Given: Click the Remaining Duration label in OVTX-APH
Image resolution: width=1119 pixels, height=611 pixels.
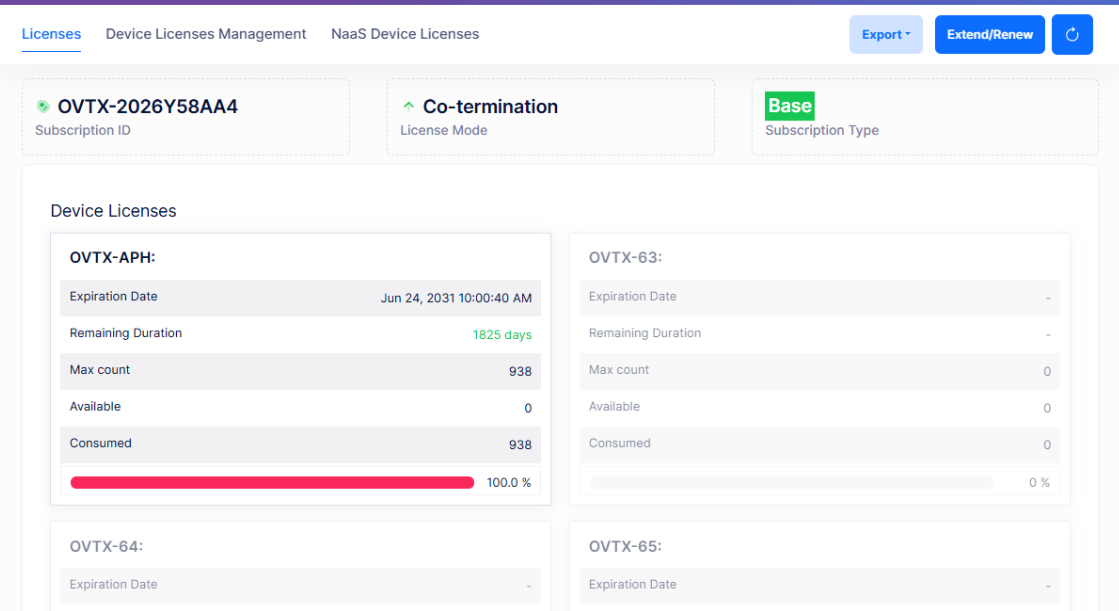Looking at the screenshot, I should click(x=126, y=333).
